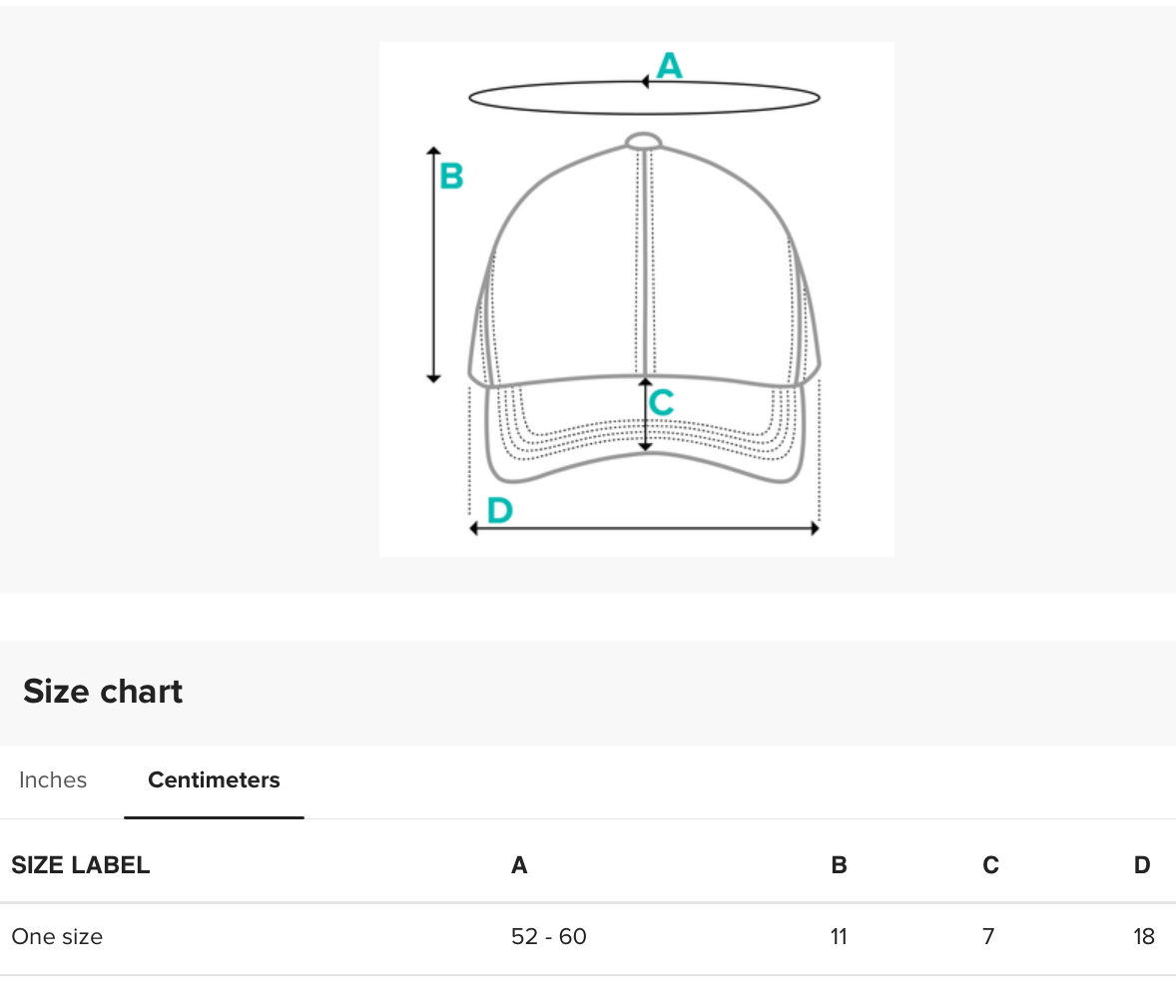This screenshot has width=1176, height=1008.
Task: Click the teal C label on visor
Action: (661, 403)
